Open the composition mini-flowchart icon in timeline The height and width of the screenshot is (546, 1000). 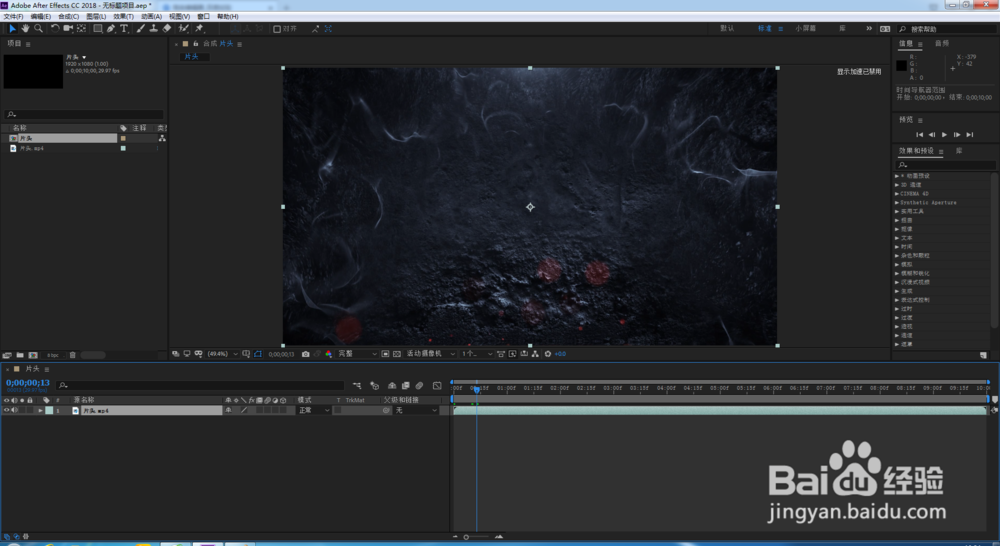357,385
